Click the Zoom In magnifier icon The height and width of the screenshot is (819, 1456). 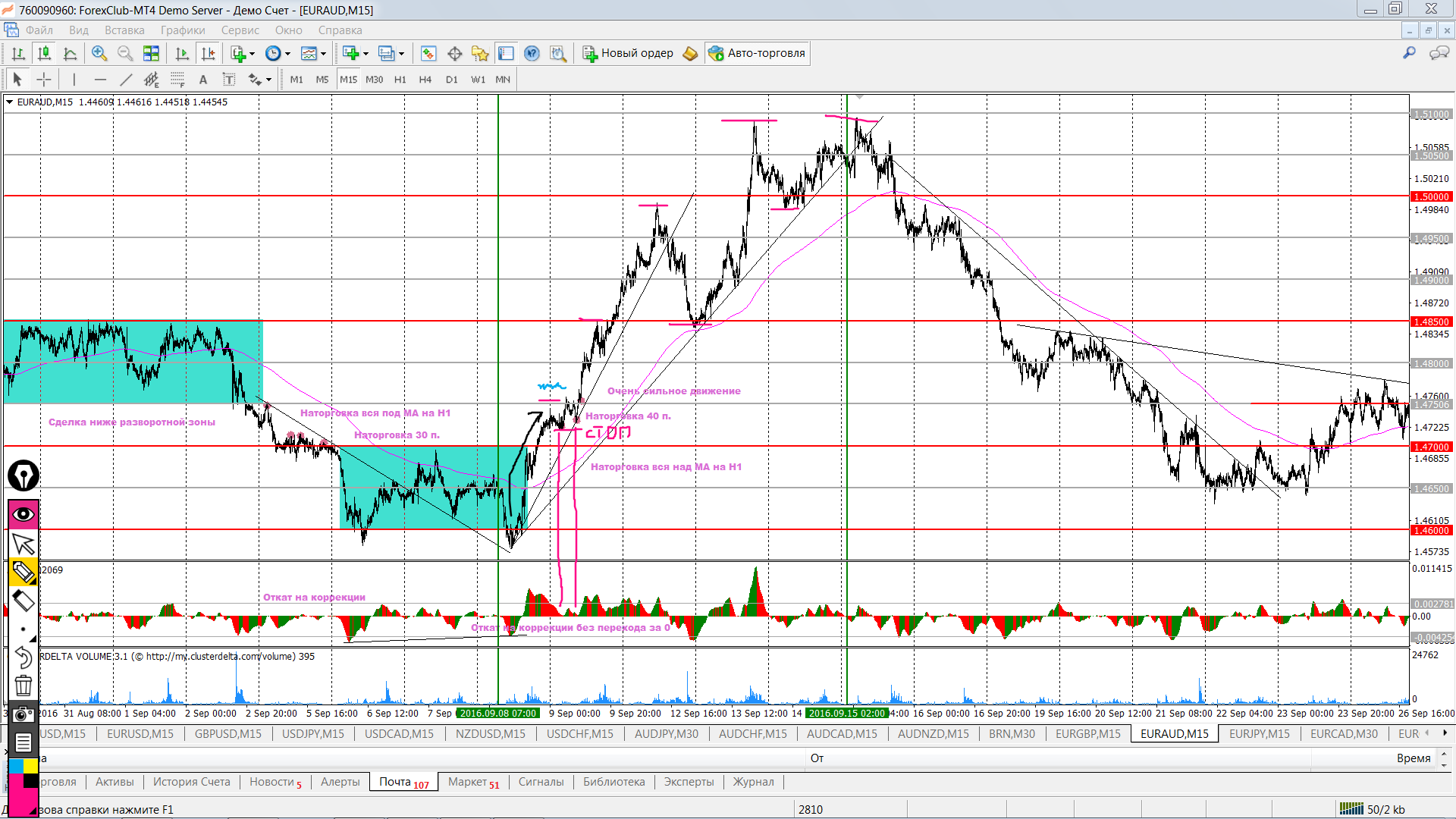tap(99, 53)
